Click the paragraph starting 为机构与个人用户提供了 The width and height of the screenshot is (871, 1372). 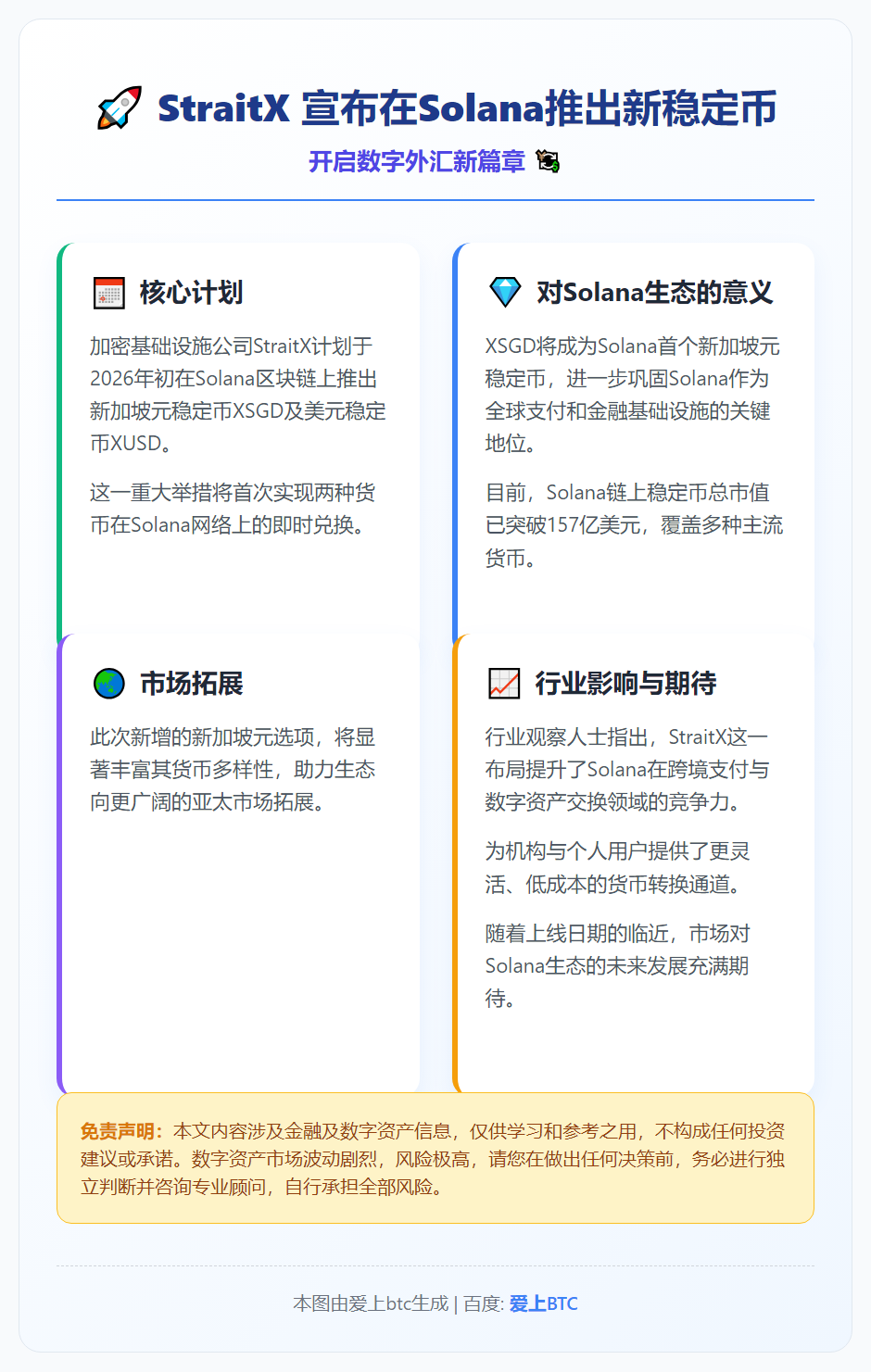[x=618, y=868]
